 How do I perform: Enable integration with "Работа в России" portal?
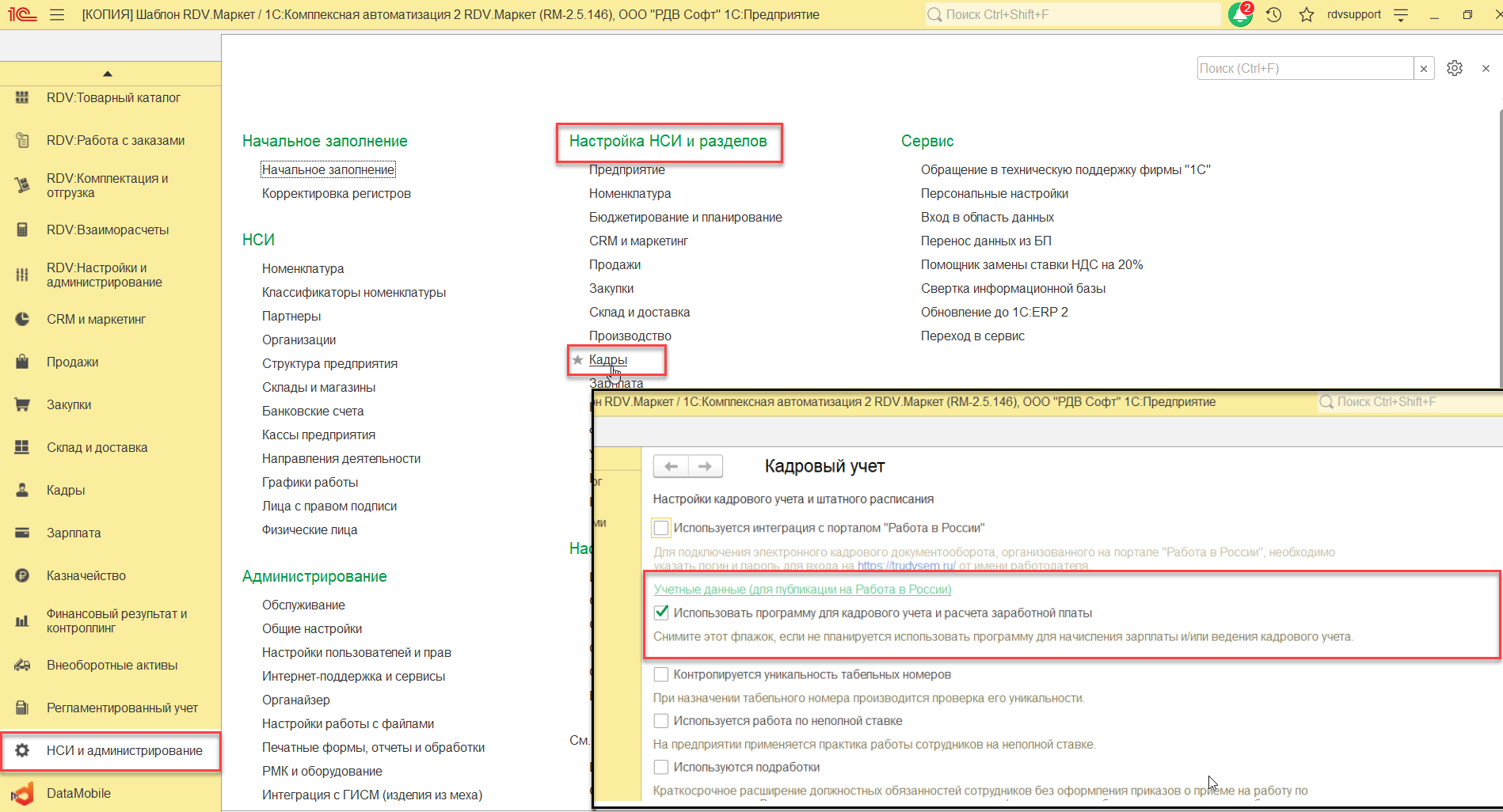(661, 527)
